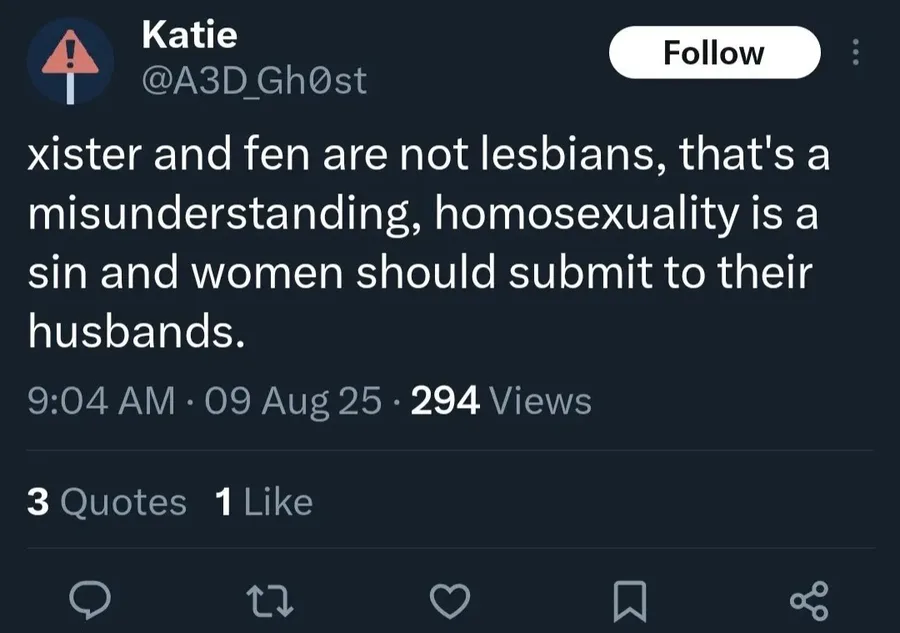This screenshot has height=633, width=900.
Task: Click the word 'misunderstanding,' in the tweet
Action: [223, 215]
